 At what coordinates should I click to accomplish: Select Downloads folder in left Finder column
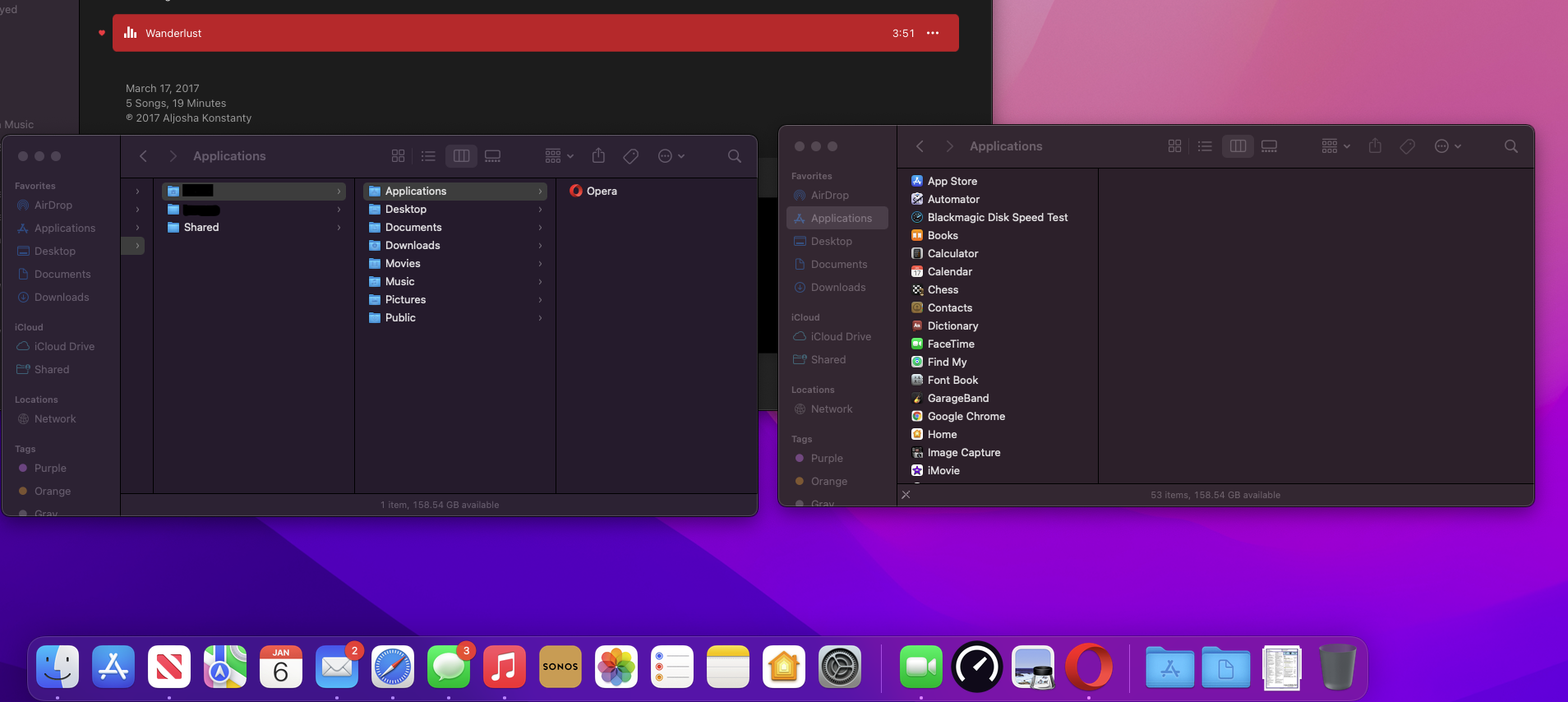(x=455, y=245)
